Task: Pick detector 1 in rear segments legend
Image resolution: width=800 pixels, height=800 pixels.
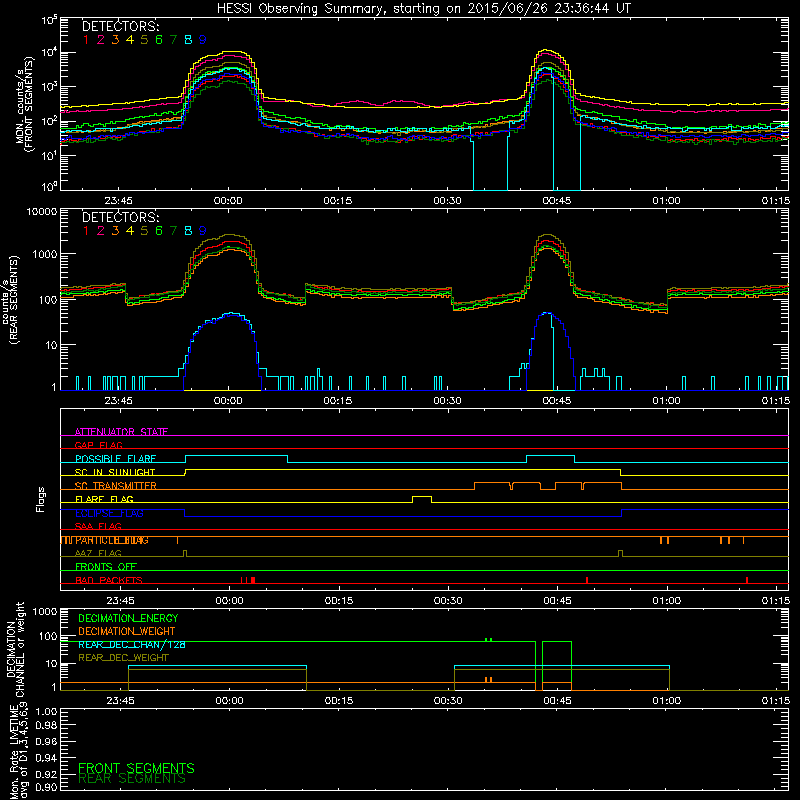Action: point(86,231)
